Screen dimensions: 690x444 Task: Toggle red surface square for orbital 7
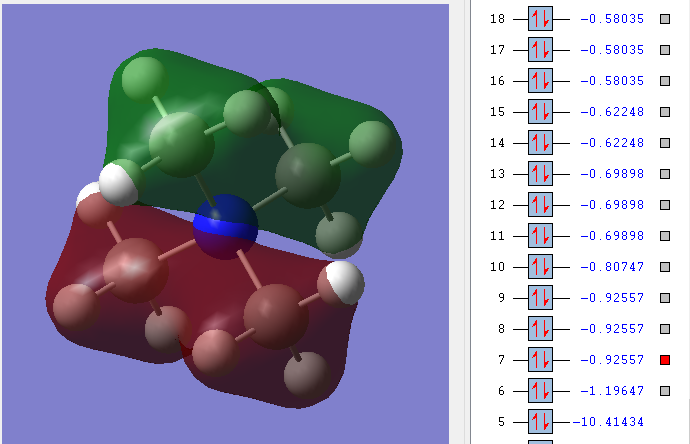(x=665, y=360)
